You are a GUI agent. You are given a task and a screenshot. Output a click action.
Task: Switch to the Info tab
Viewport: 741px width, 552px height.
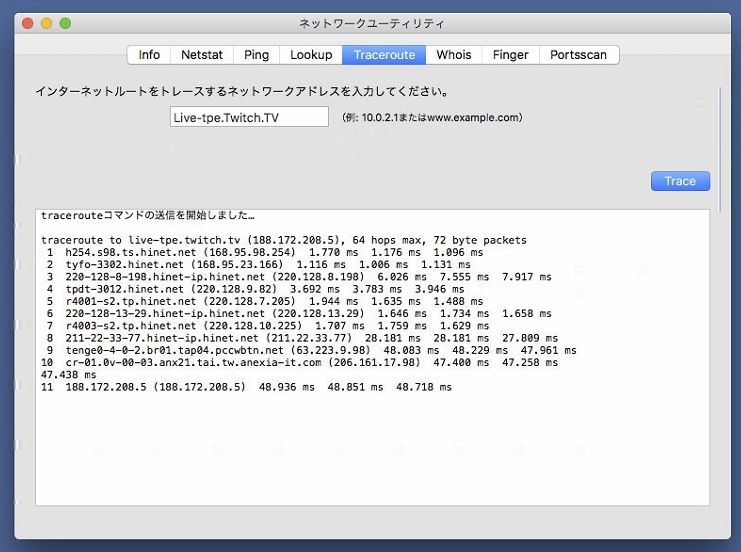point(149,55)
